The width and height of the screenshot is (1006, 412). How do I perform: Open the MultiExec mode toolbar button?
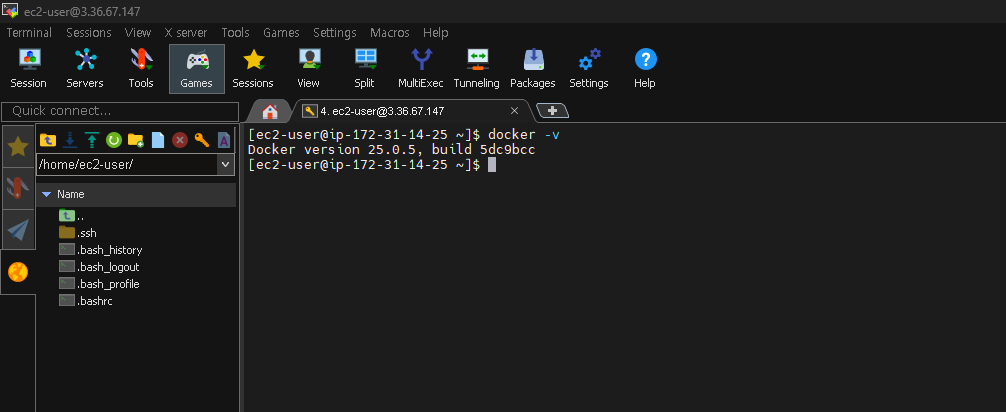(420, 68)
